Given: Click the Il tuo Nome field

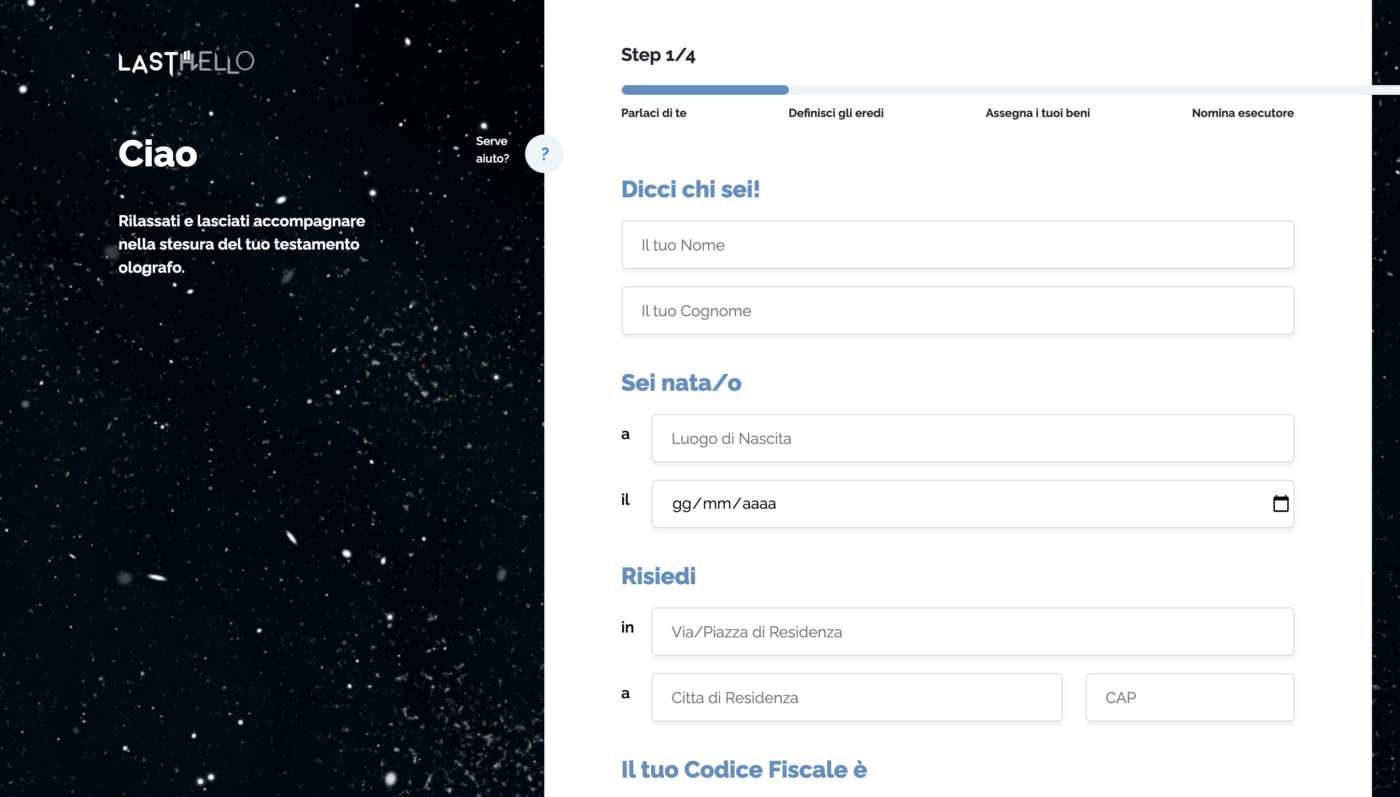Looking at the screenshot, I should click(x=957, y=245).
